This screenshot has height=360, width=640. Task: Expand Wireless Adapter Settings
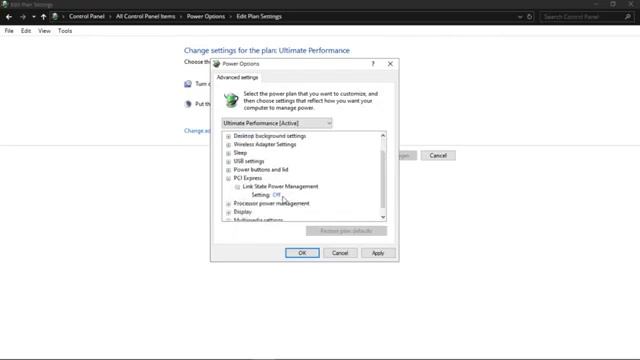pyautogui.click(x=229, y=145)
